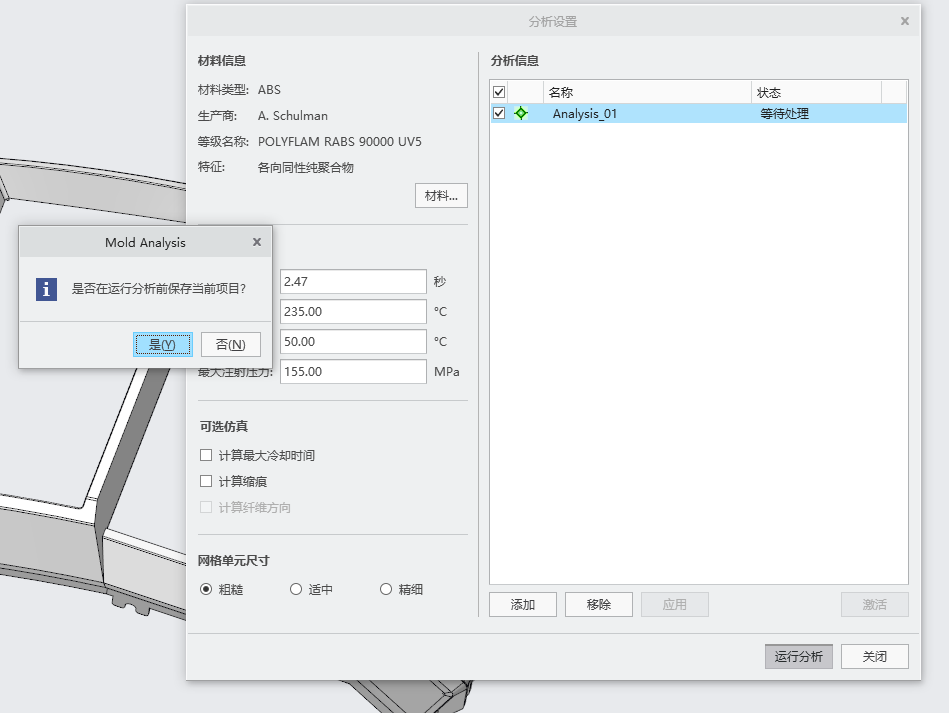The width and height of the screenshot is (949, 713).
Task: Uncheck the Analysis_01 row checkbox
Action: tap(499, 113)
